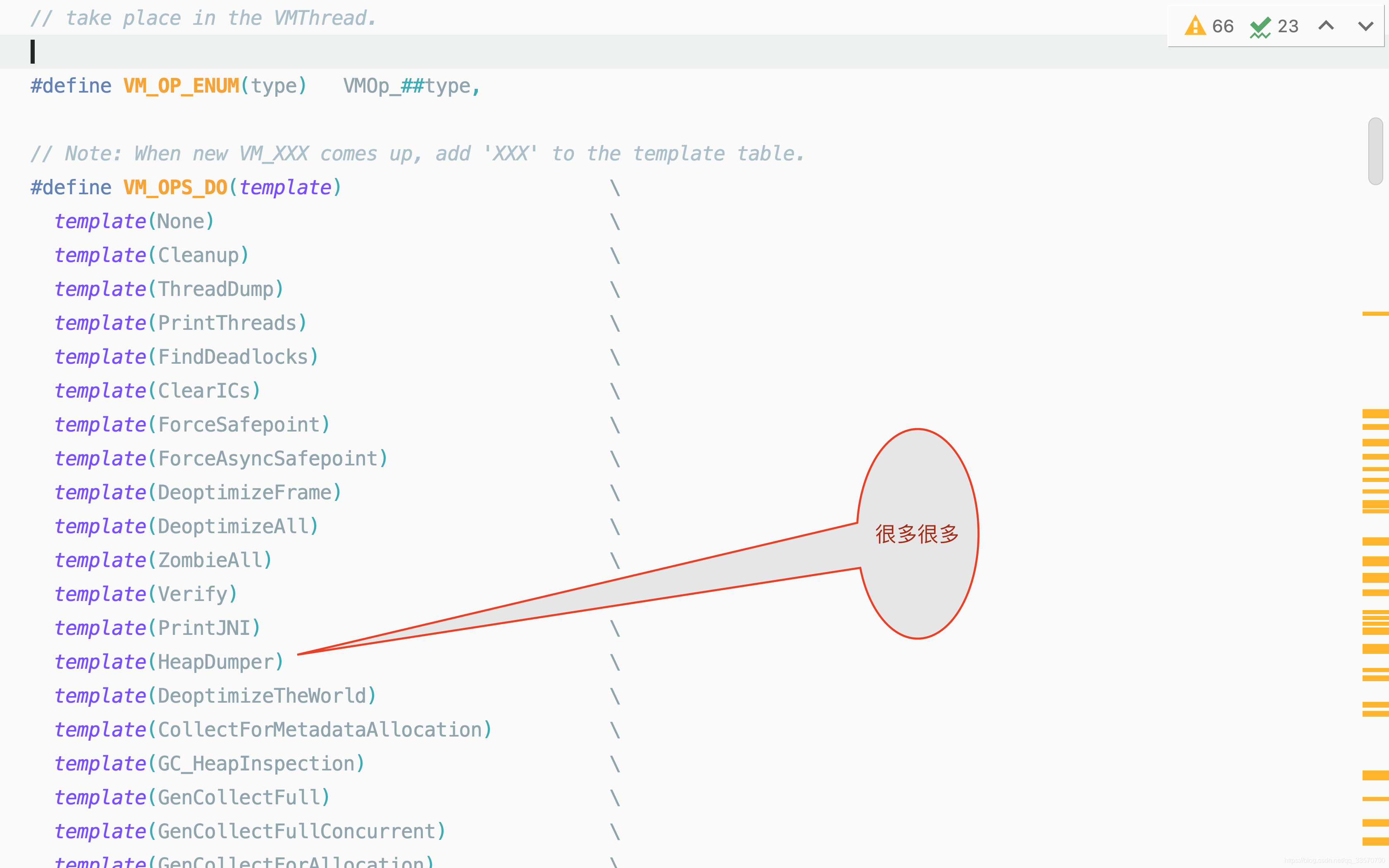Viewport: 1389px width, 868px height.
Task: Click the yellow warning icon showing 66
Action: (1195, 26)
